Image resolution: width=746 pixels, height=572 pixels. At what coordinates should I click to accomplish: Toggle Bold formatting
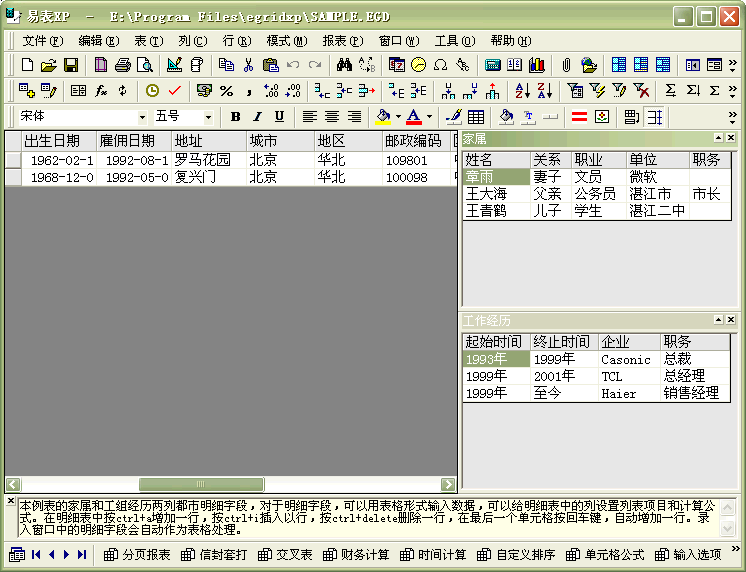pyautogui.click(x=235, y=117)
